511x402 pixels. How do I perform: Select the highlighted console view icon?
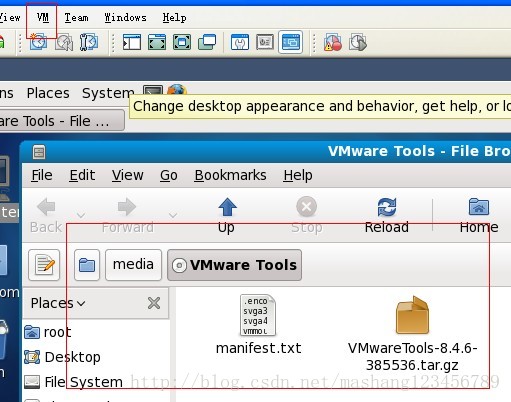click(291, 42)
